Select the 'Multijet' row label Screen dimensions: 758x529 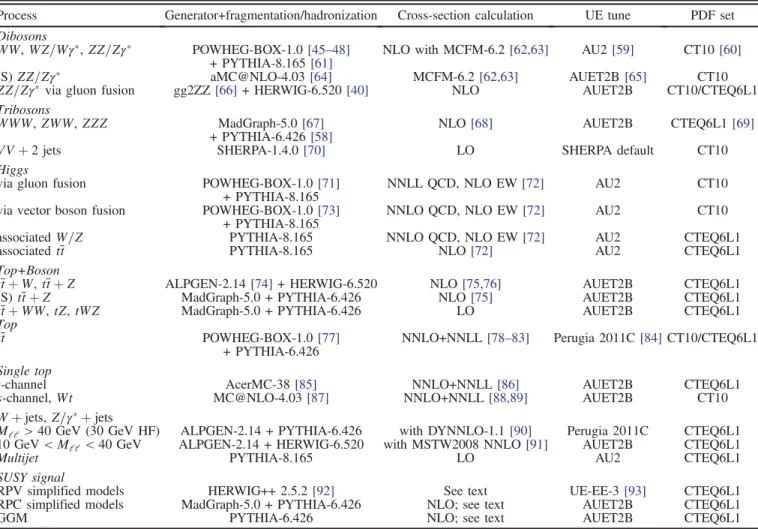(19, 458)
